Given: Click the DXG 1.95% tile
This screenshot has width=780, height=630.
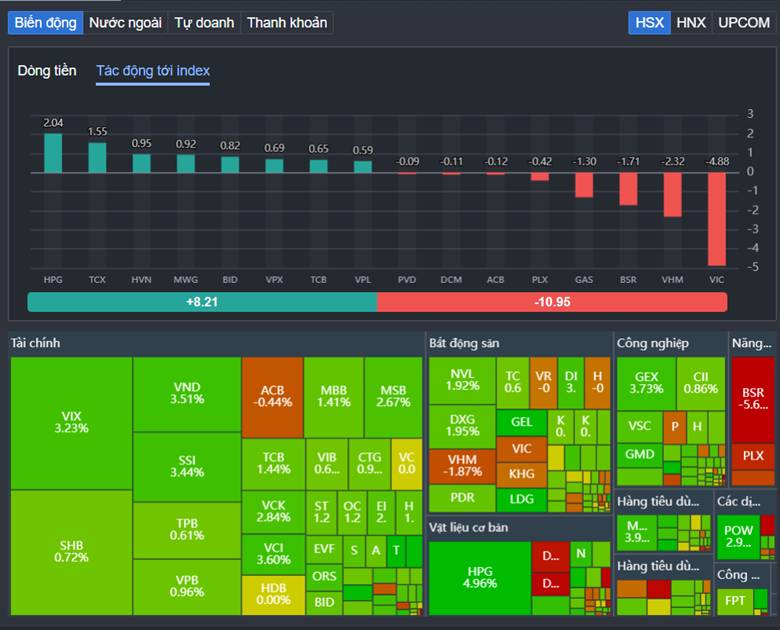Looking at the screenshot, I should point(462,426).
